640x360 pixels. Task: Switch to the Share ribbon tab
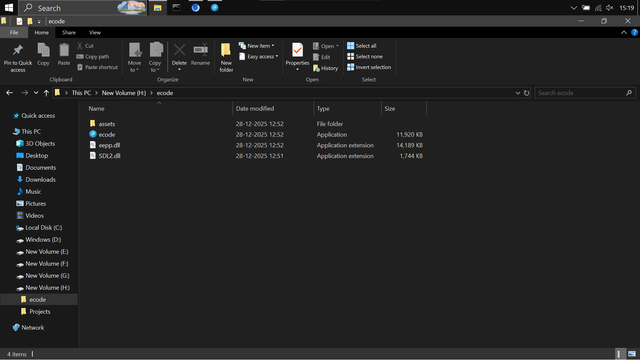coord(69,33)
